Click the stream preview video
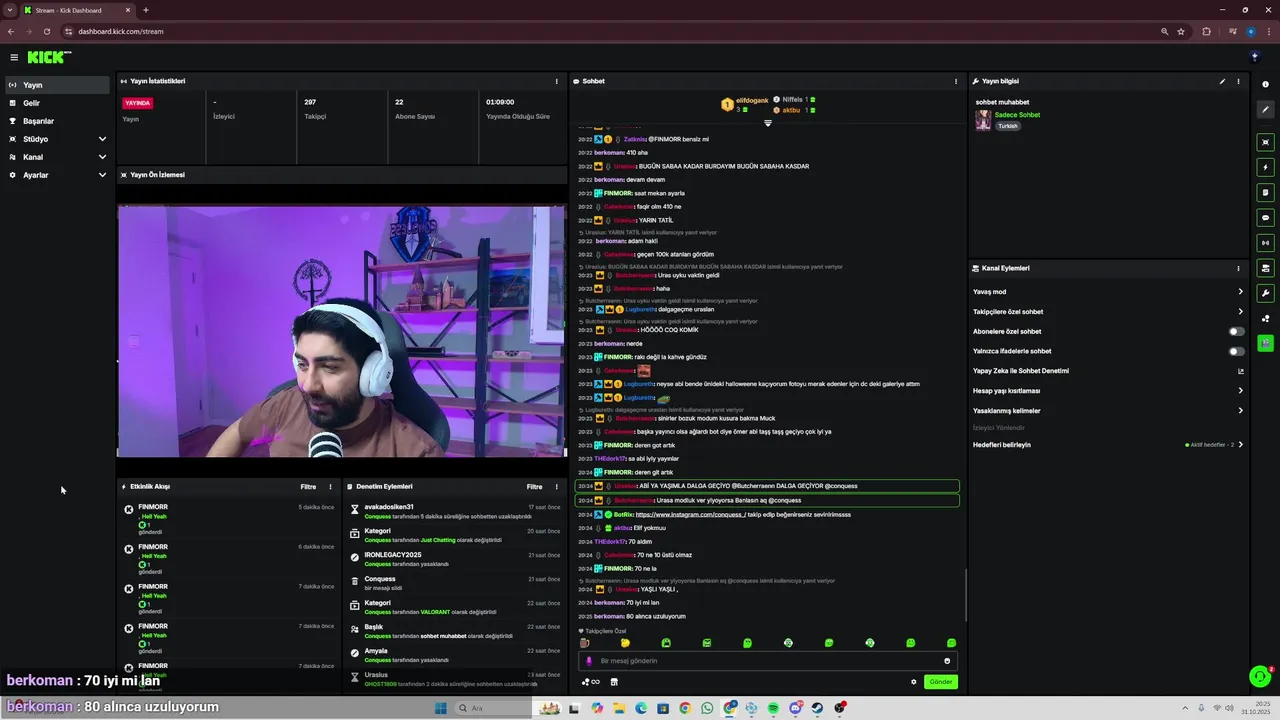 (342, 331)
